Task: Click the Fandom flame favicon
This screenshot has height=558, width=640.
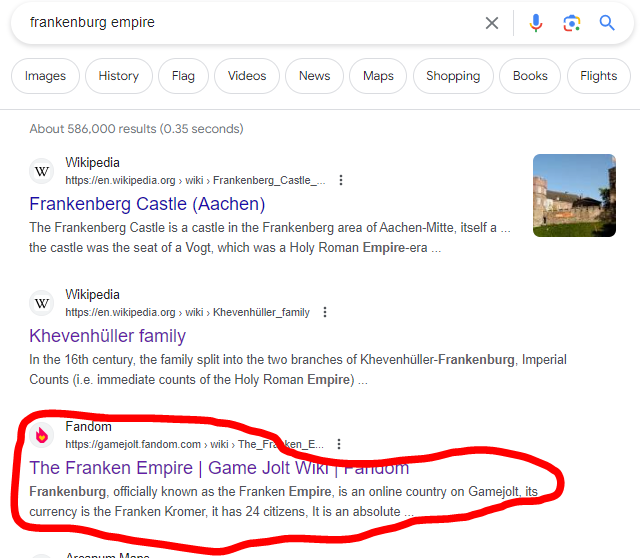Action: coord(42,435)
